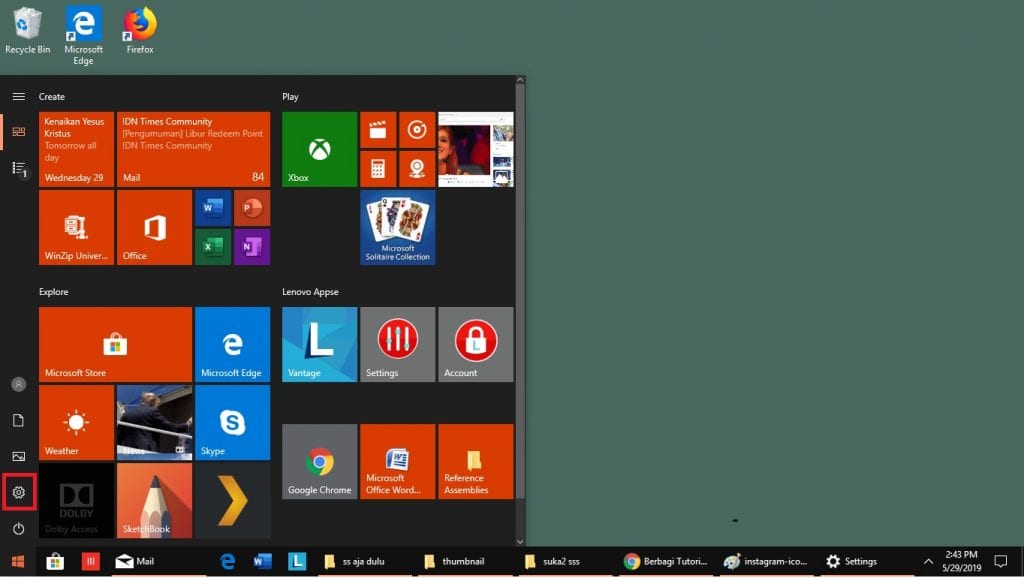Open Microsoft Edge desktop shortcut

pos(83,36)
